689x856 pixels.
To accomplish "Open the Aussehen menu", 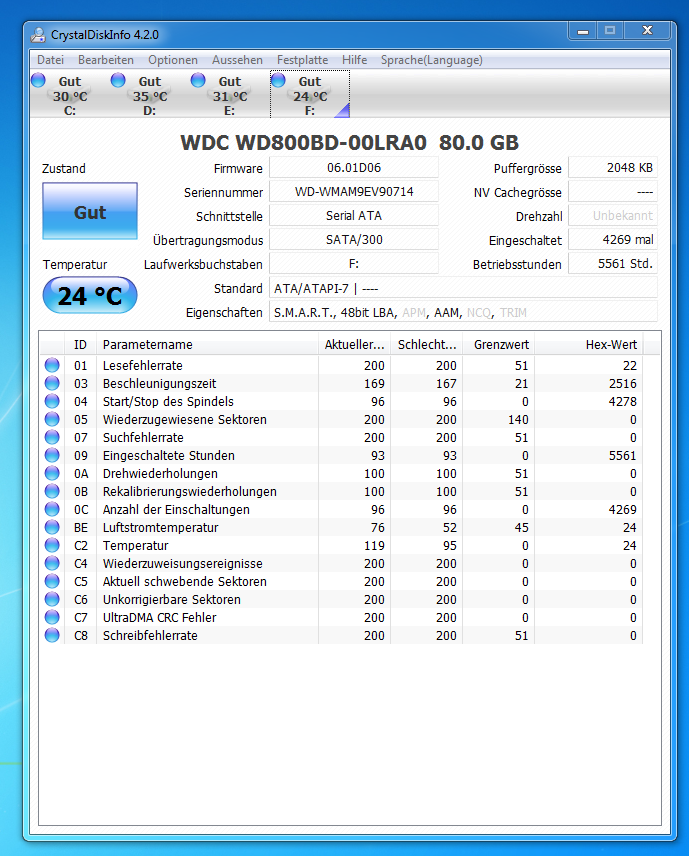I will pos(237,60).
